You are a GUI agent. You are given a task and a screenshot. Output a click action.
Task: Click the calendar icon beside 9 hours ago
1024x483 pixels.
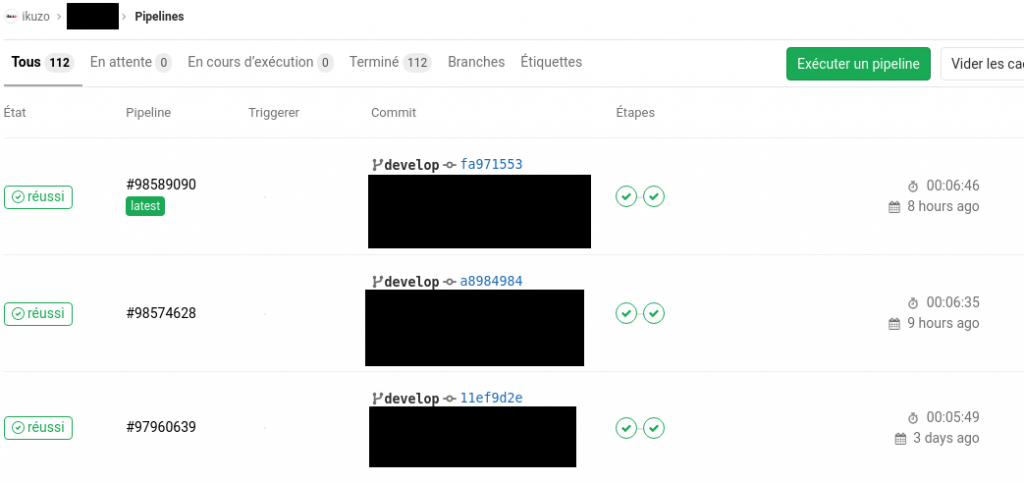[x=894, y=324]
